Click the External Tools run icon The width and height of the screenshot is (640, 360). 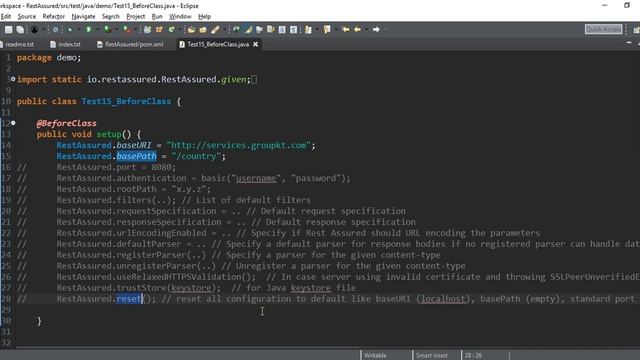coord(127,29)
